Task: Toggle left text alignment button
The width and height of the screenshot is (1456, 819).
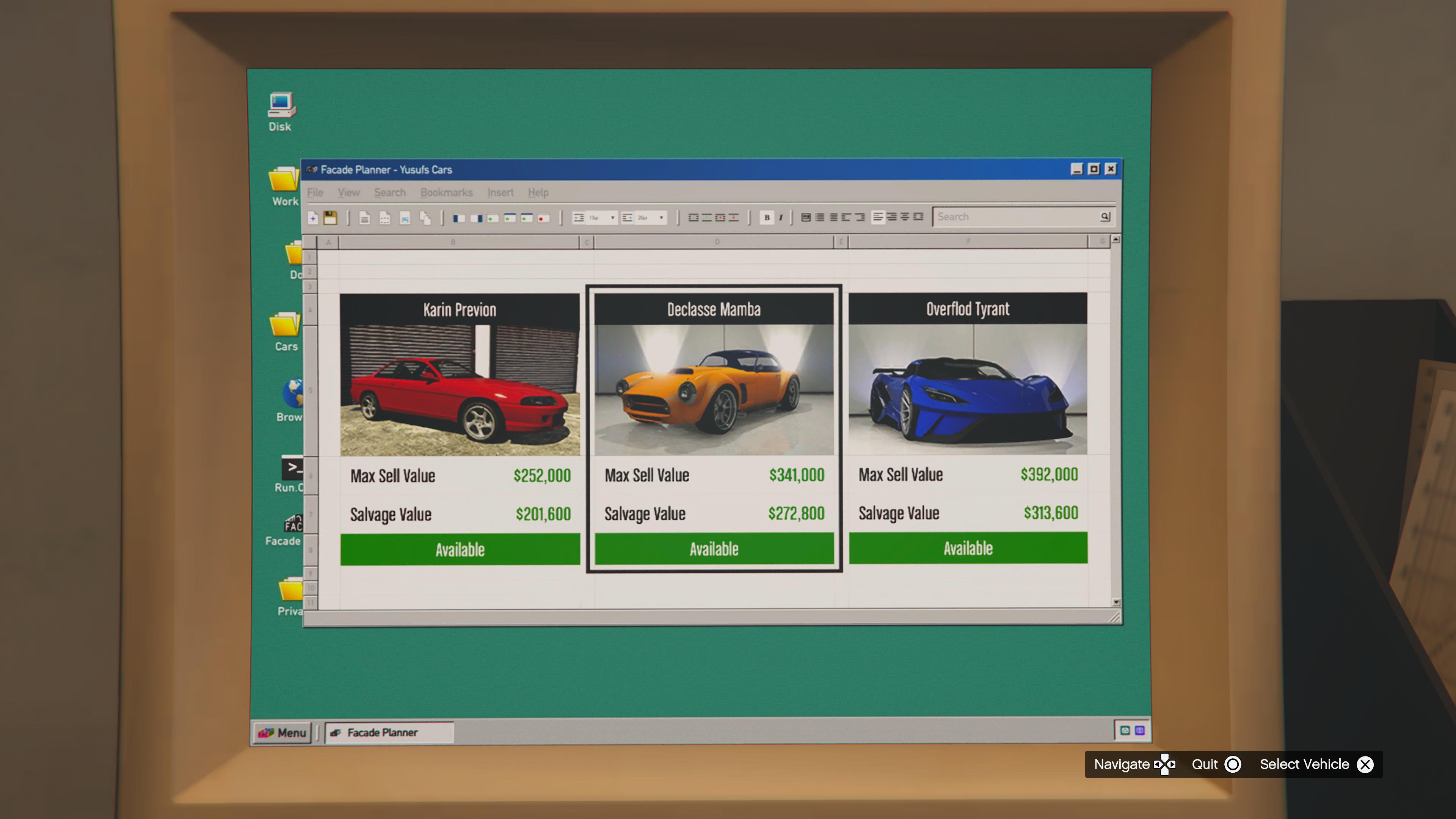Action: click(878, 217)
